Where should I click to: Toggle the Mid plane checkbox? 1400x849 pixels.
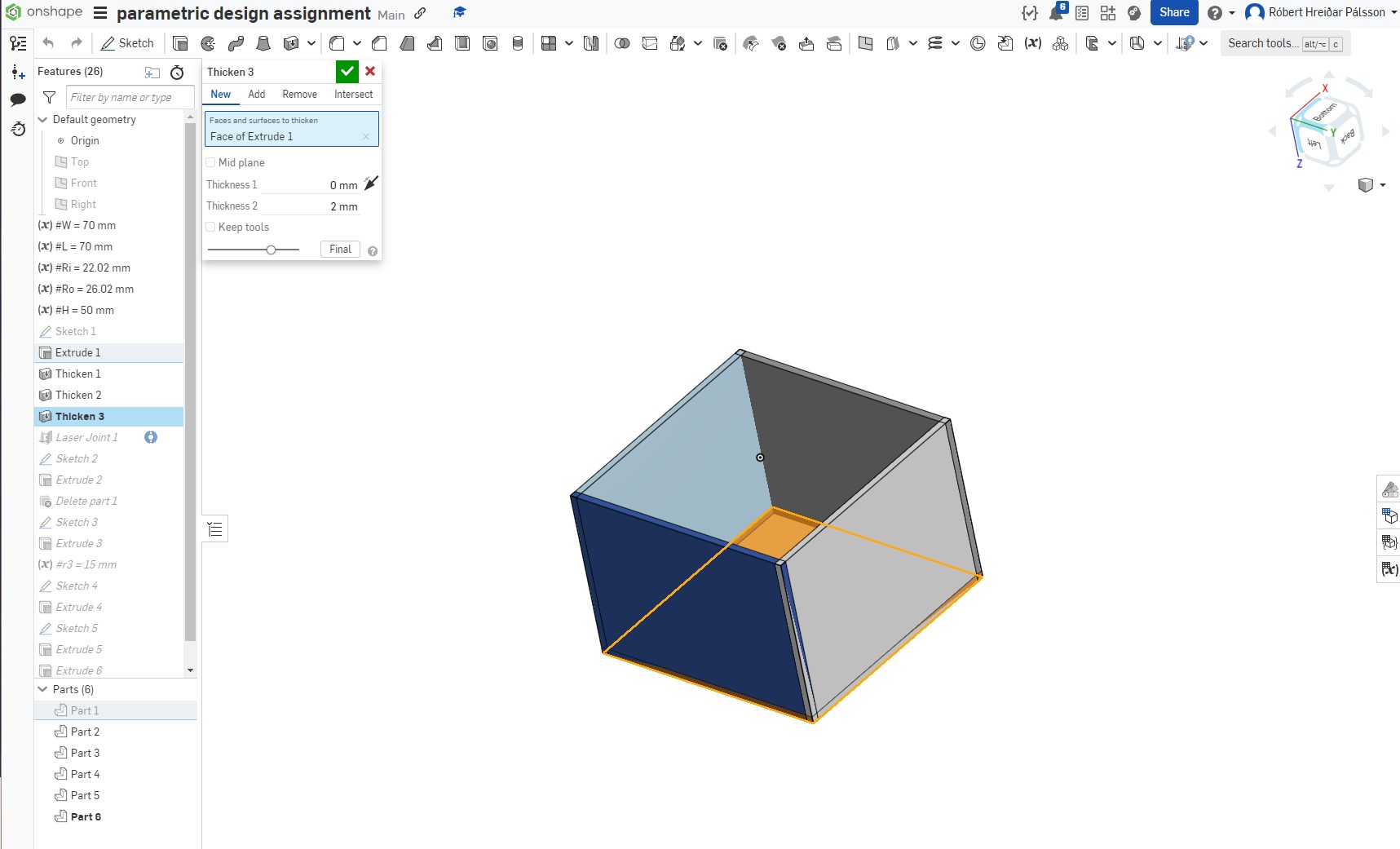pos(211,162)
